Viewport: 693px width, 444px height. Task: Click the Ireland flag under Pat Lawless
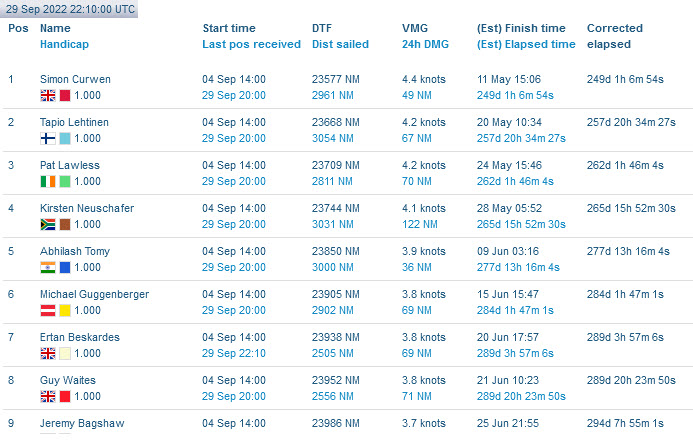click(x=48, y=181)
